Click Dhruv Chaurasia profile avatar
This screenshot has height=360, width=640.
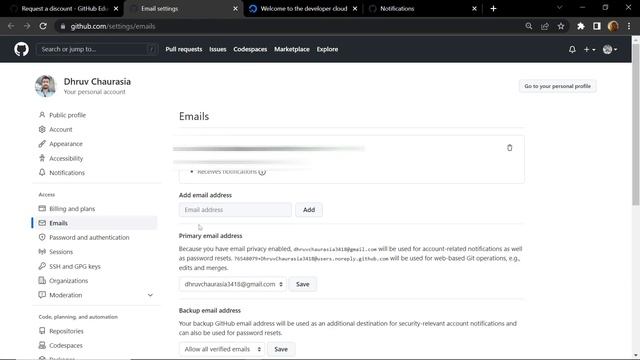[45, 86]
